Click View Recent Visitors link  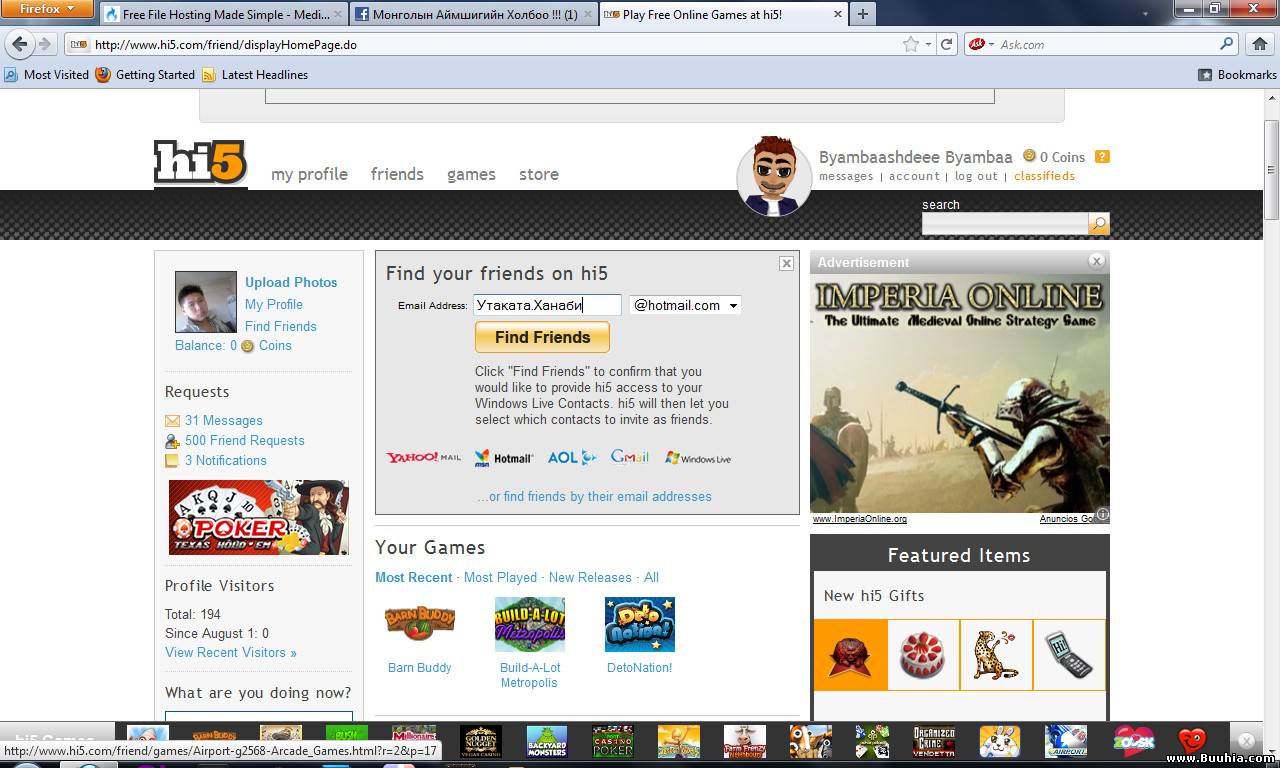(x=231, y=653)
